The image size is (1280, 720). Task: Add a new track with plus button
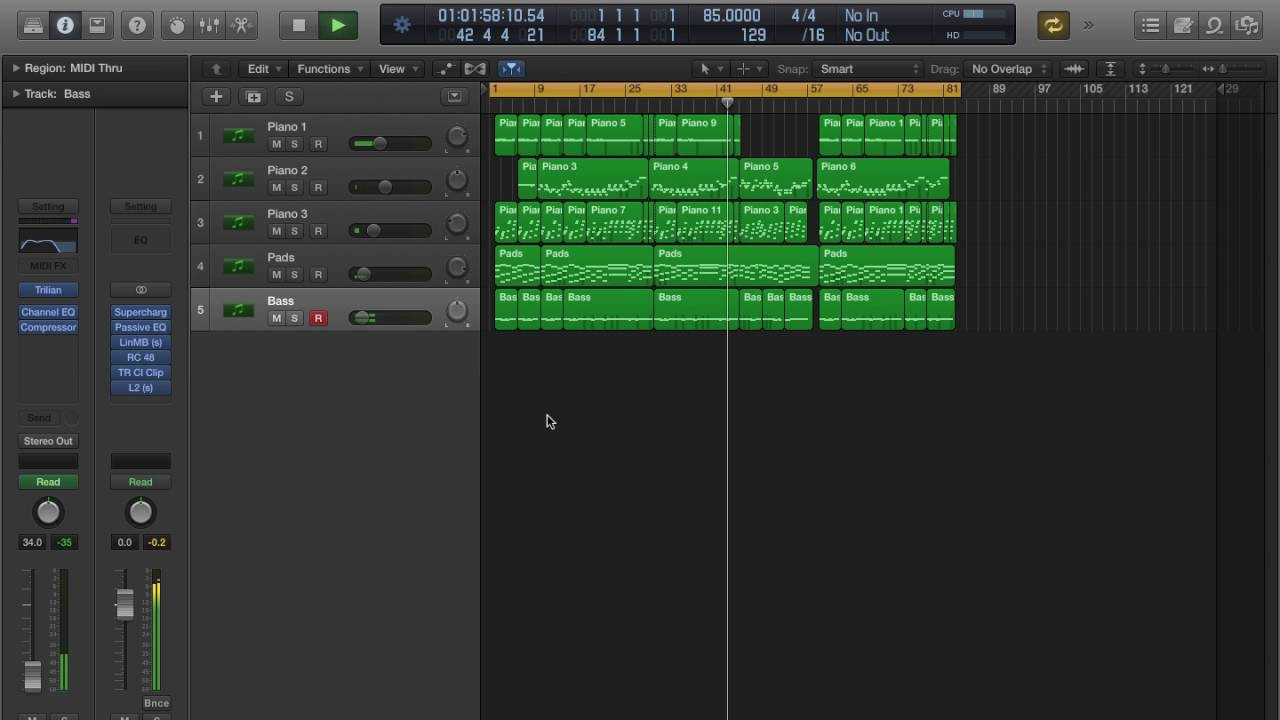216,96
